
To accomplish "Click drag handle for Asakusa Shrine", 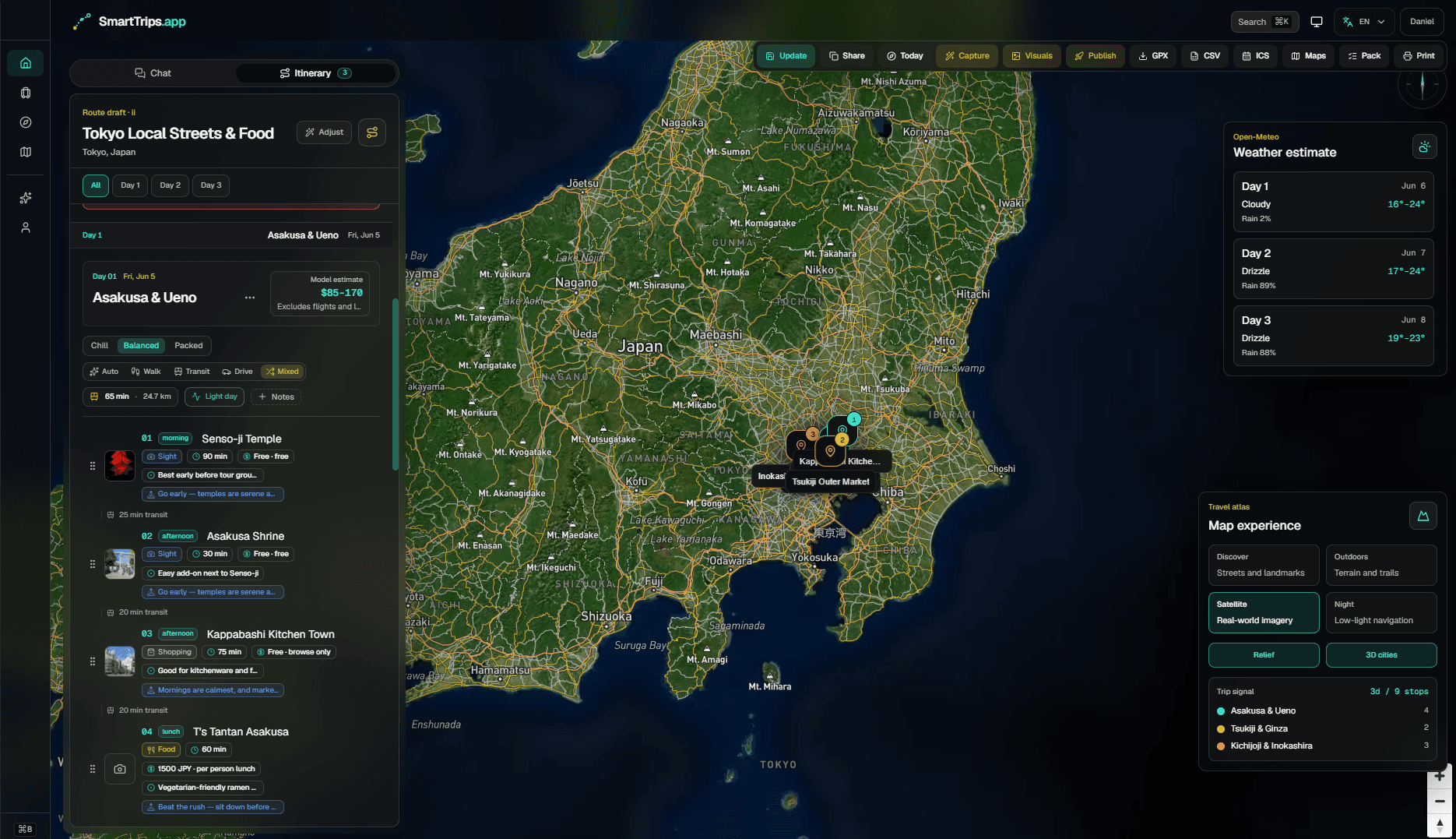I will [x=92, y=564].
